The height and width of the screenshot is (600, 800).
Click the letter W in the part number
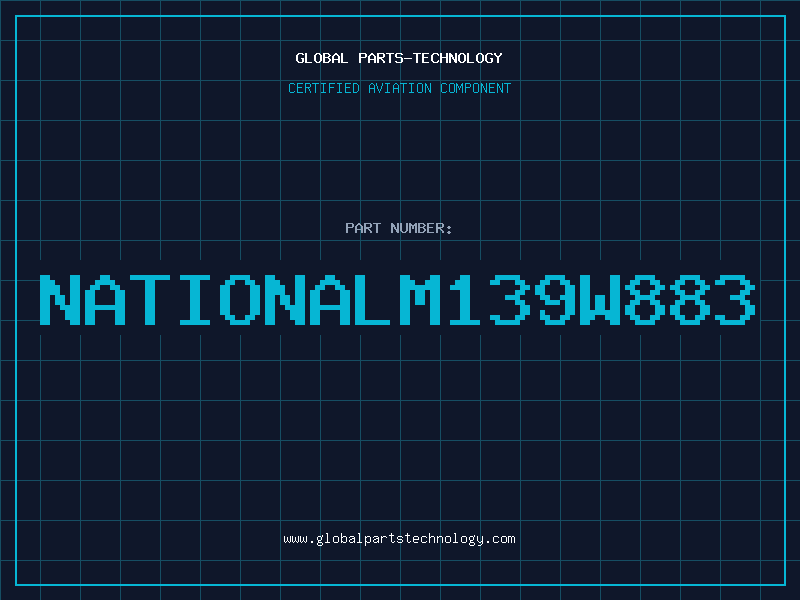[x=599, y=300]
